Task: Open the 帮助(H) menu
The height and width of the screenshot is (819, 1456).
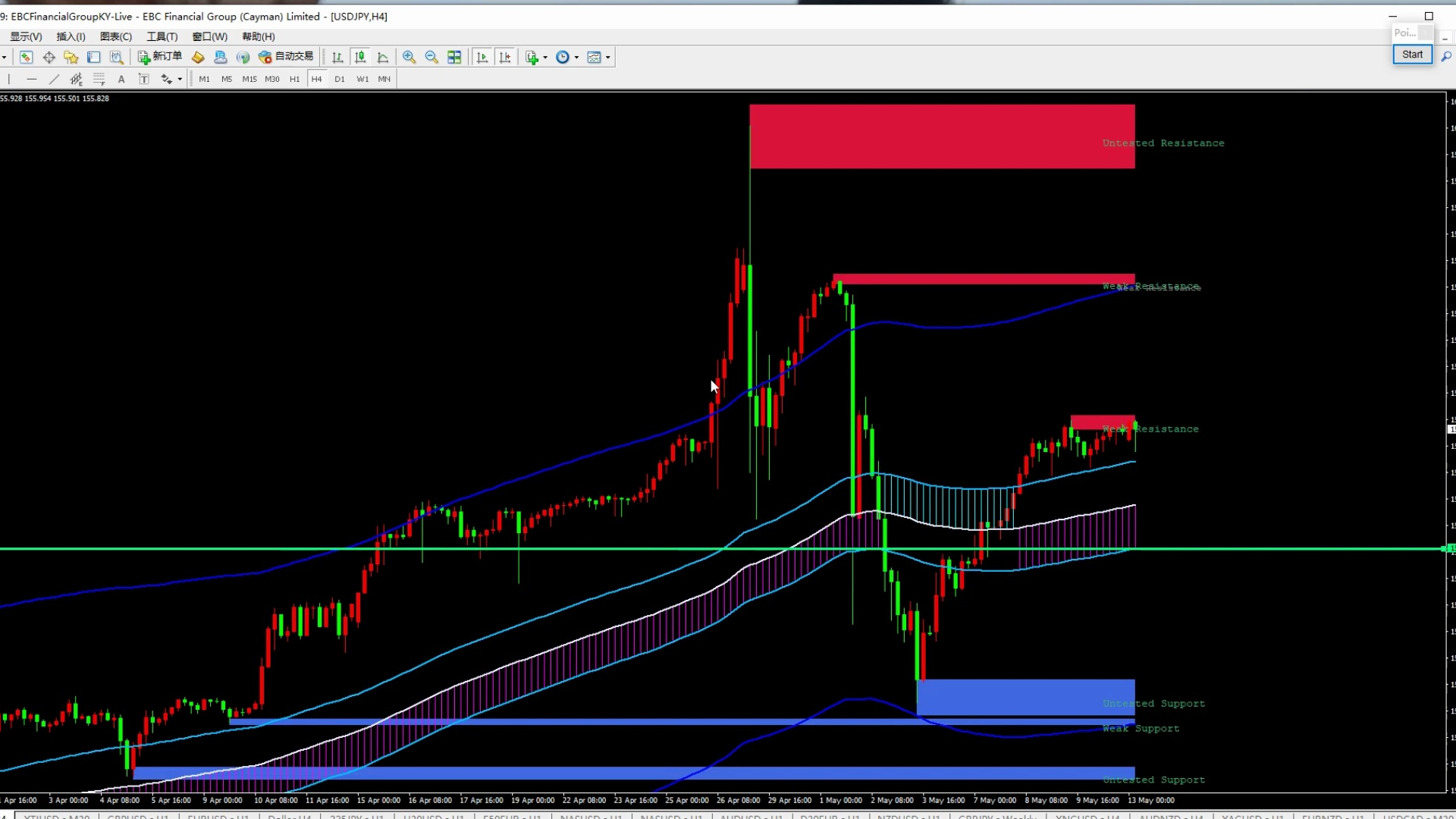Action: click(x=259, y=36)
